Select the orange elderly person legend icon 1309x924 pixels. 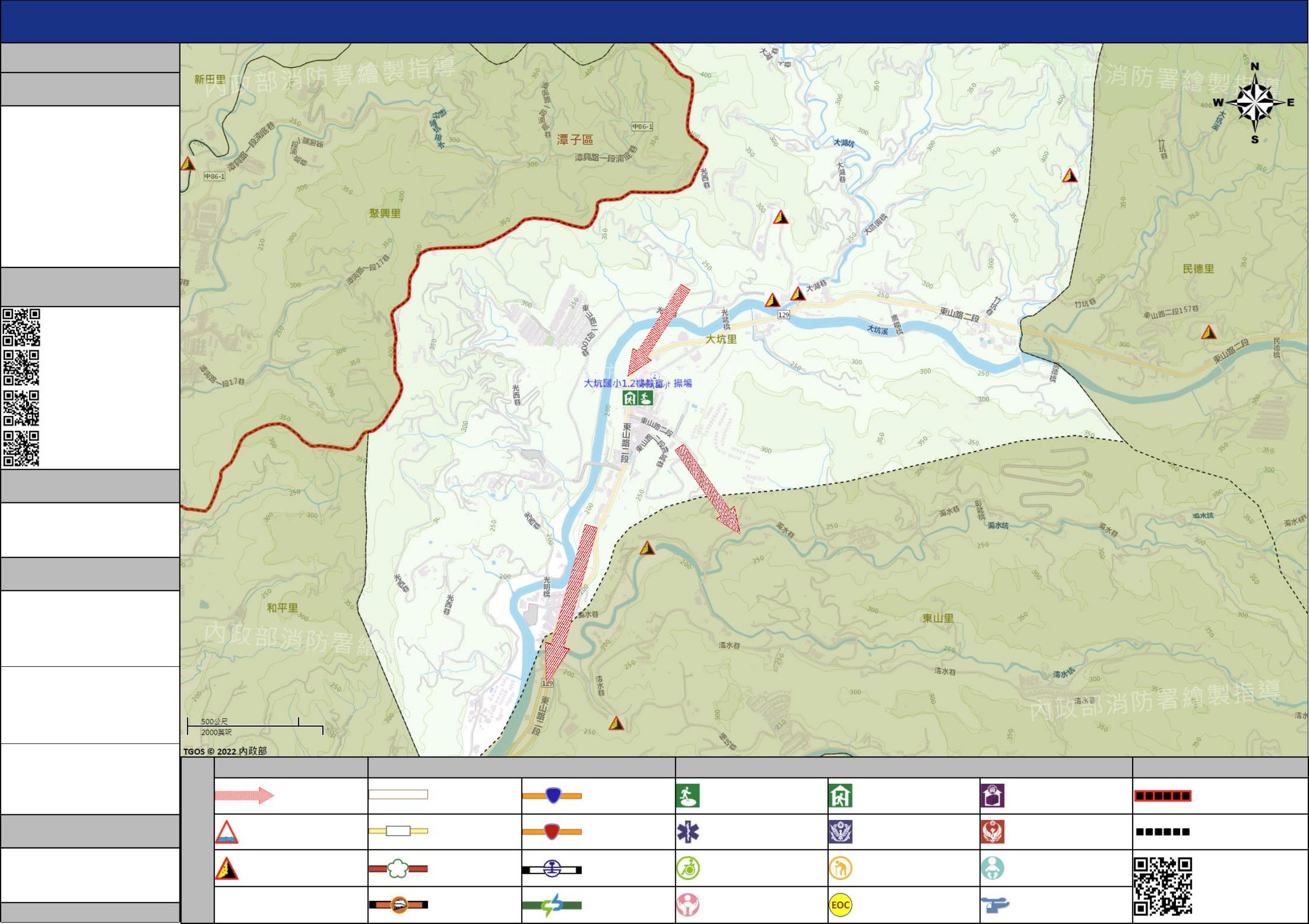(x=840, y=869)
